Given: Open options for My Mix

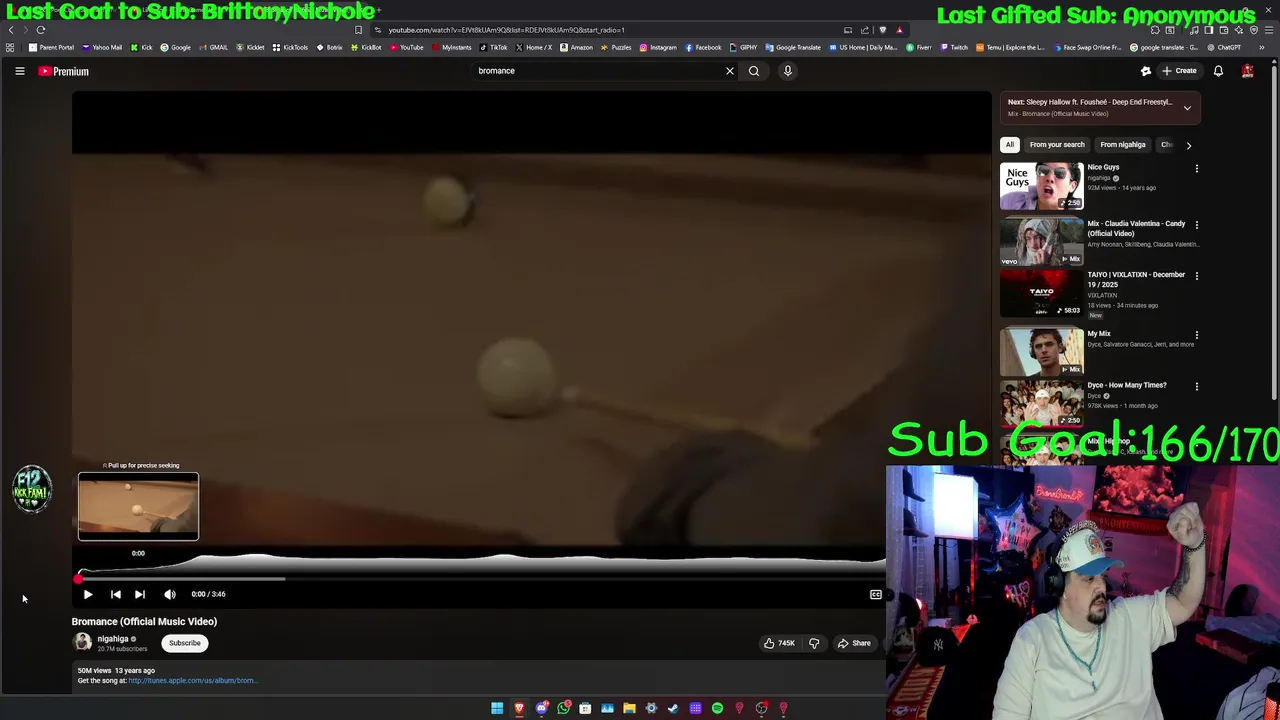Looking at the screenshot, I should click(x=1197, y=335).
